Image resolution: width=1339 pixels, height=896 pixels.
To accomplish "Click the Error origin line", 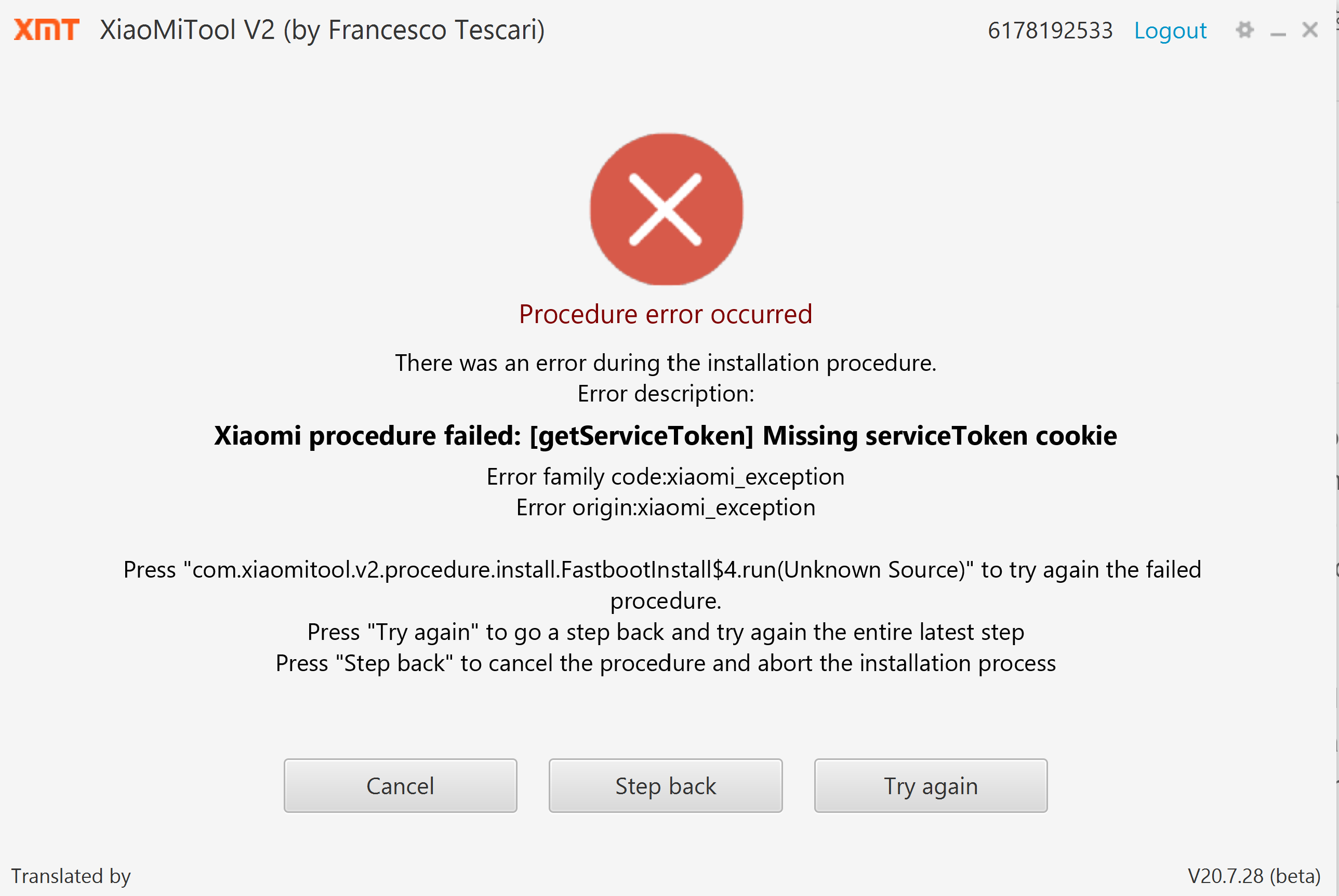I will click(665, 507).
